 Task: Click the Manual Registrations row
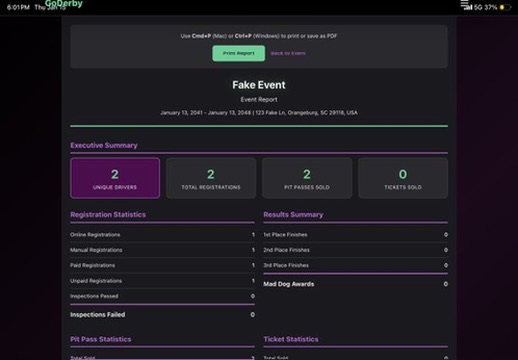click(162, 250)
